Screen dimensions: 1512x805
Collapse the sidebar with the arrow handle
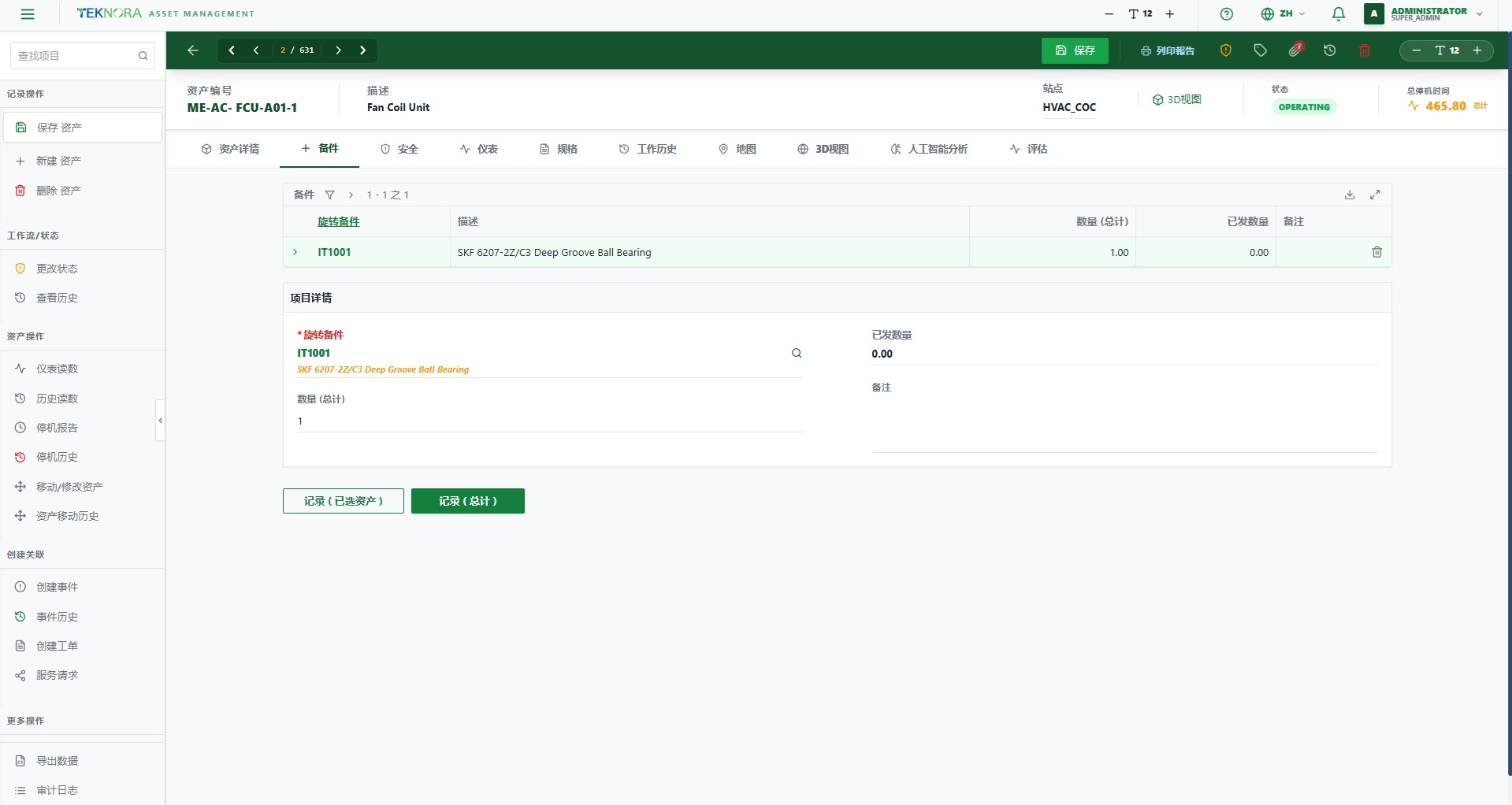point(161,421)
